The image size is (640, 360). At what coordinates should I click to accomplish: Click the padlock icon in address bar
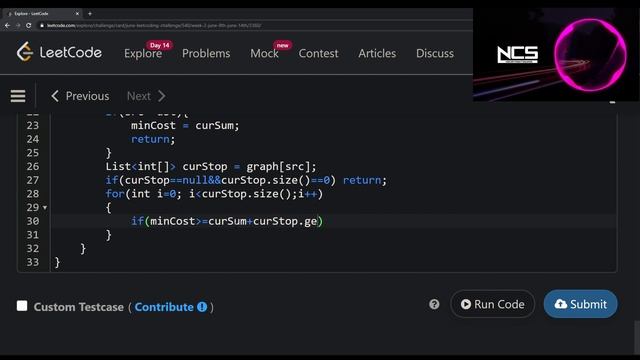coord(42,25)
